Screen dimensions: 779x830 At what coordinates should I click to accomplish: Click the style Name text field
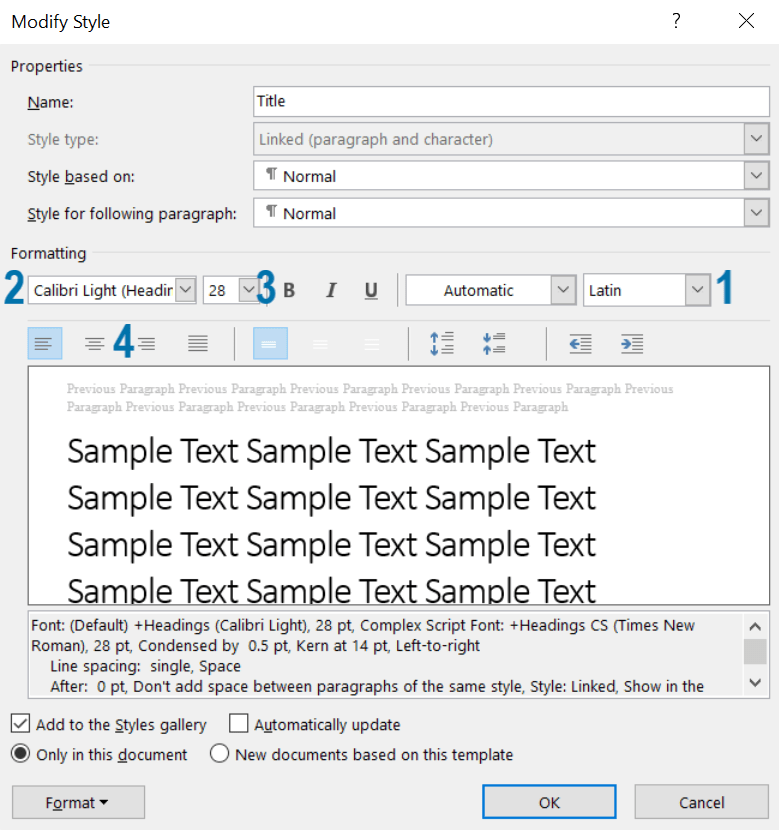(x=510, y=102)
